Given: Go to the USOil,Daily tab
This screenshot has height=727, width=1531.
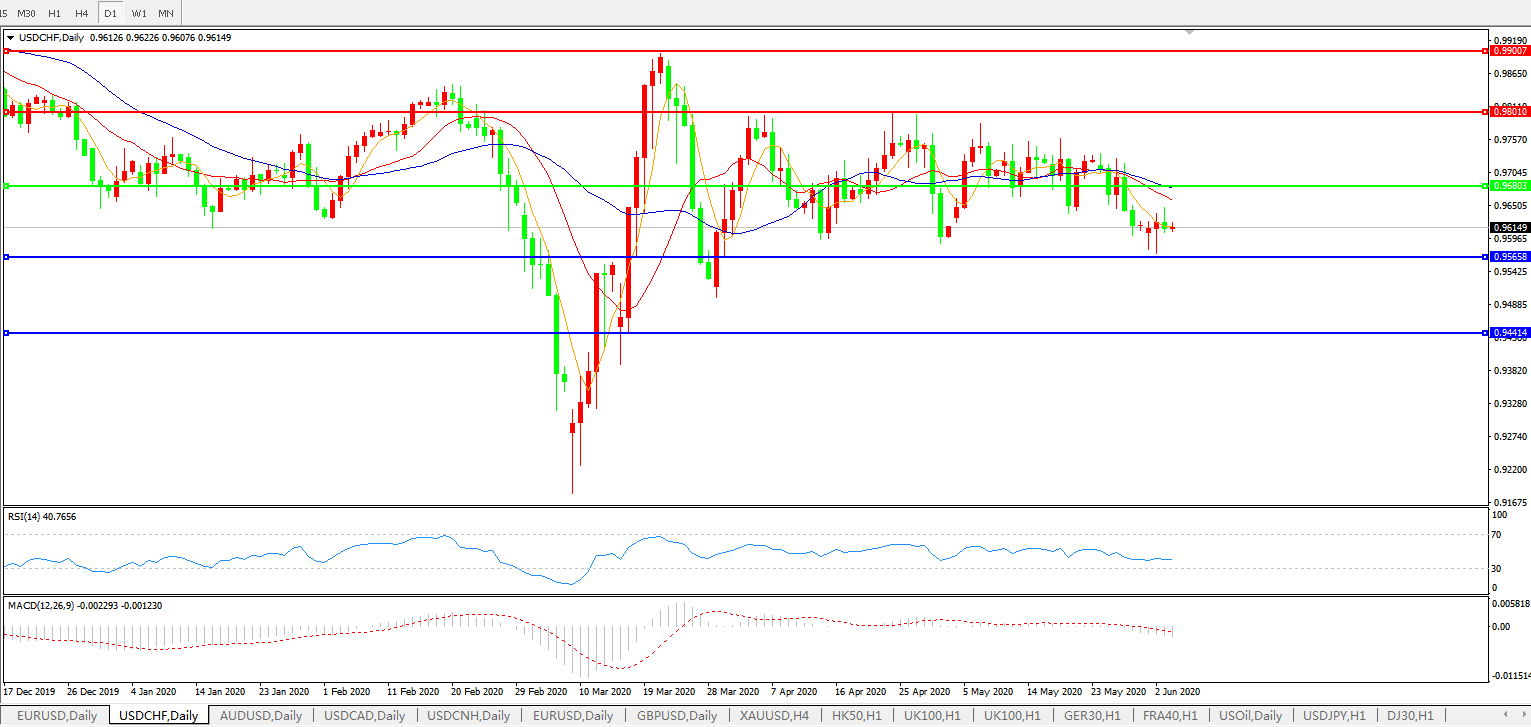Looking at the screenshot, I should (1249, 716).
